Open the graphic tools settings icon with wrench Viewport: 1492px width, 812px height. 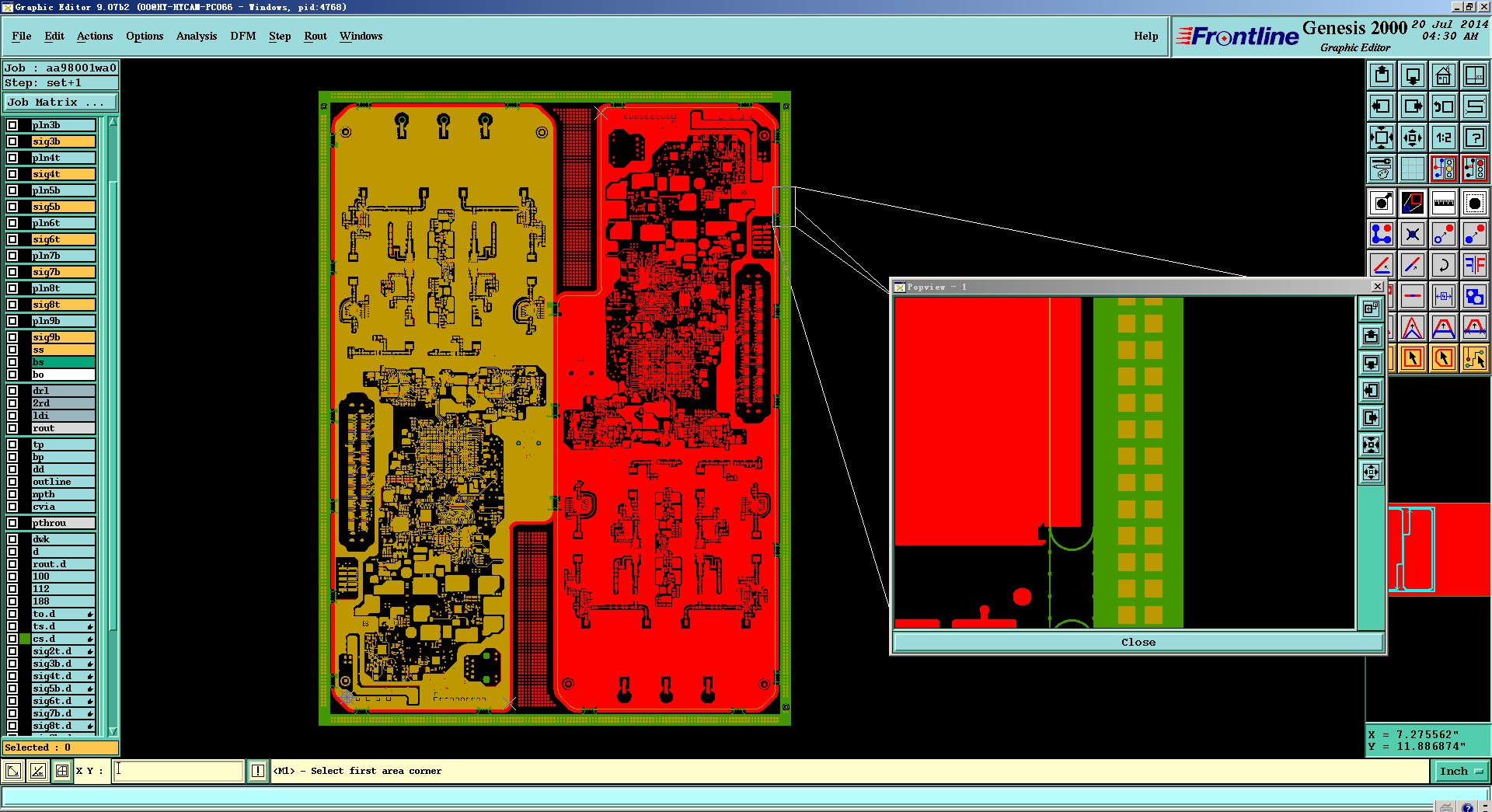(1382, 169)
